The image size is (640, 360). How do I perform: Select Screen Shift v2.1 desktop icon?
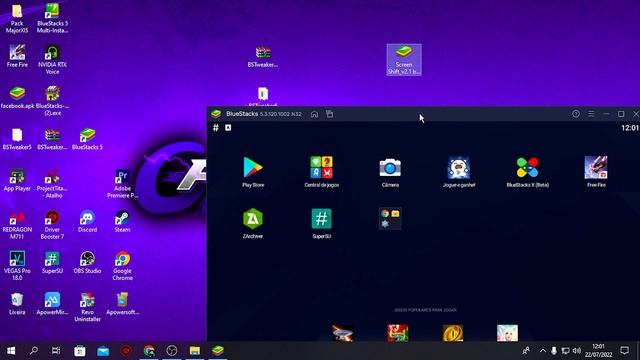click(x=404, y=60)
